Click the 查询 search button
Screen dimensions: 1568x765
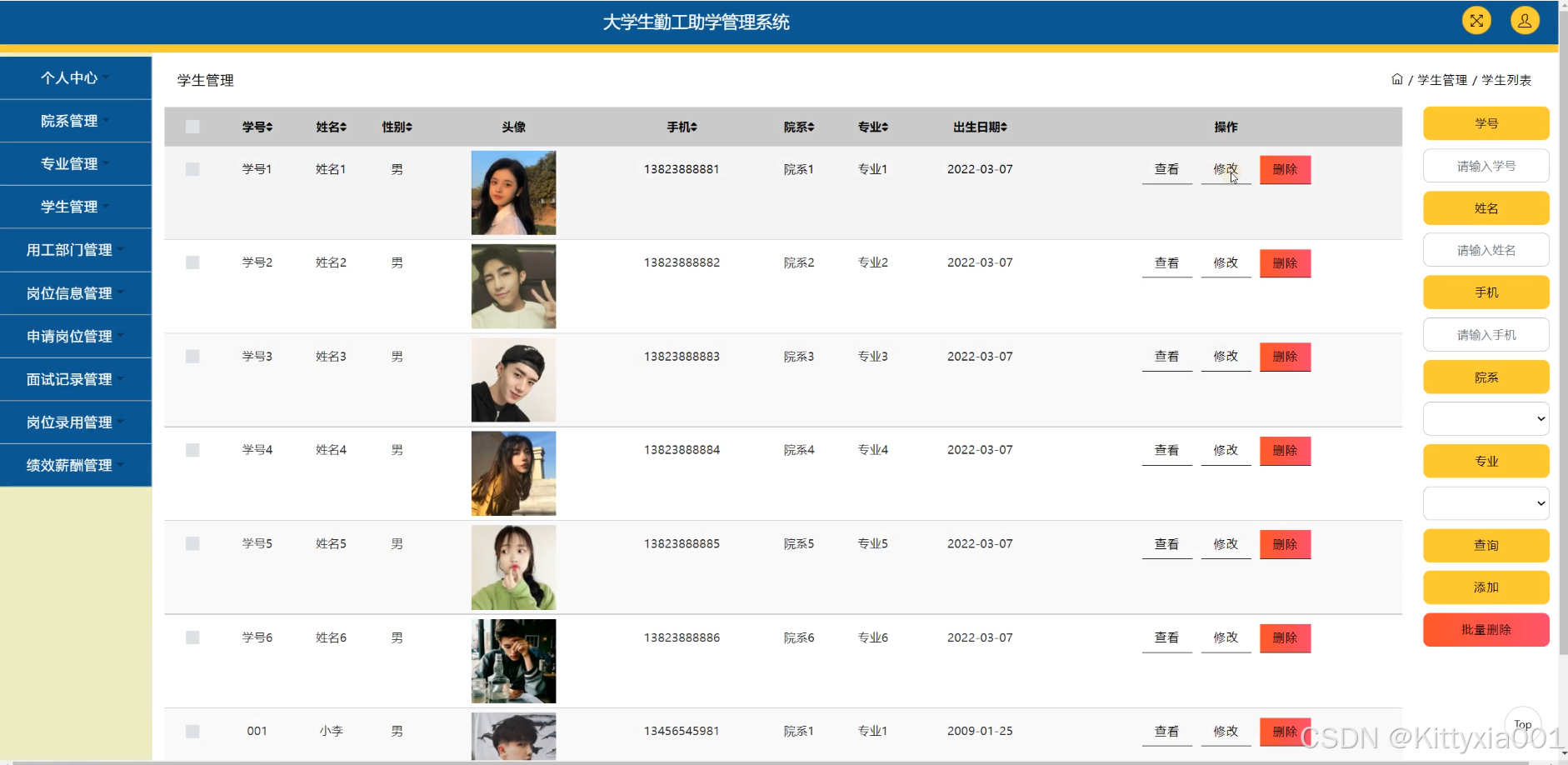[1486, 545]
